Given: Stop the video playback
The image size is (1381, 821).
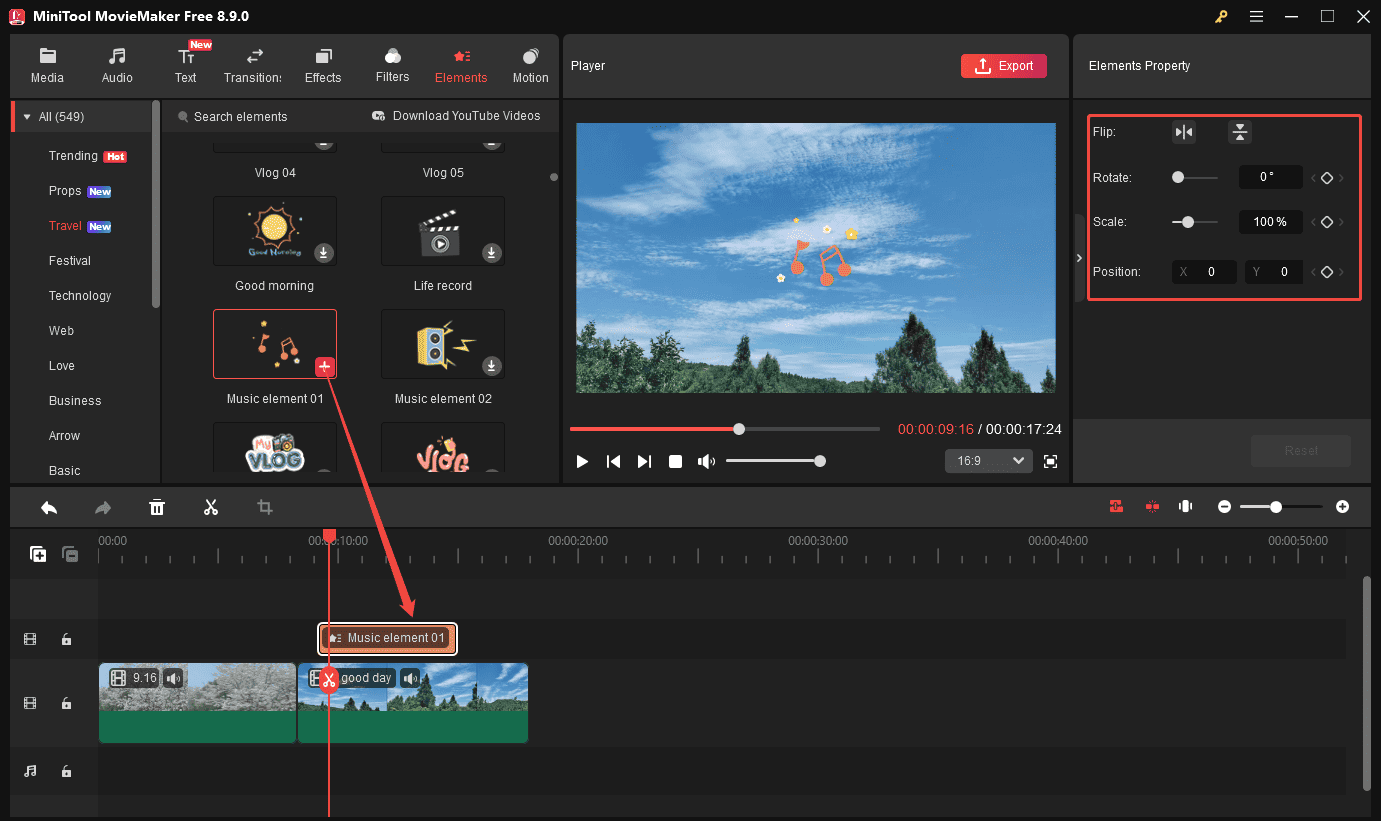Looking at the screenshot, I should tap(676, 461).
